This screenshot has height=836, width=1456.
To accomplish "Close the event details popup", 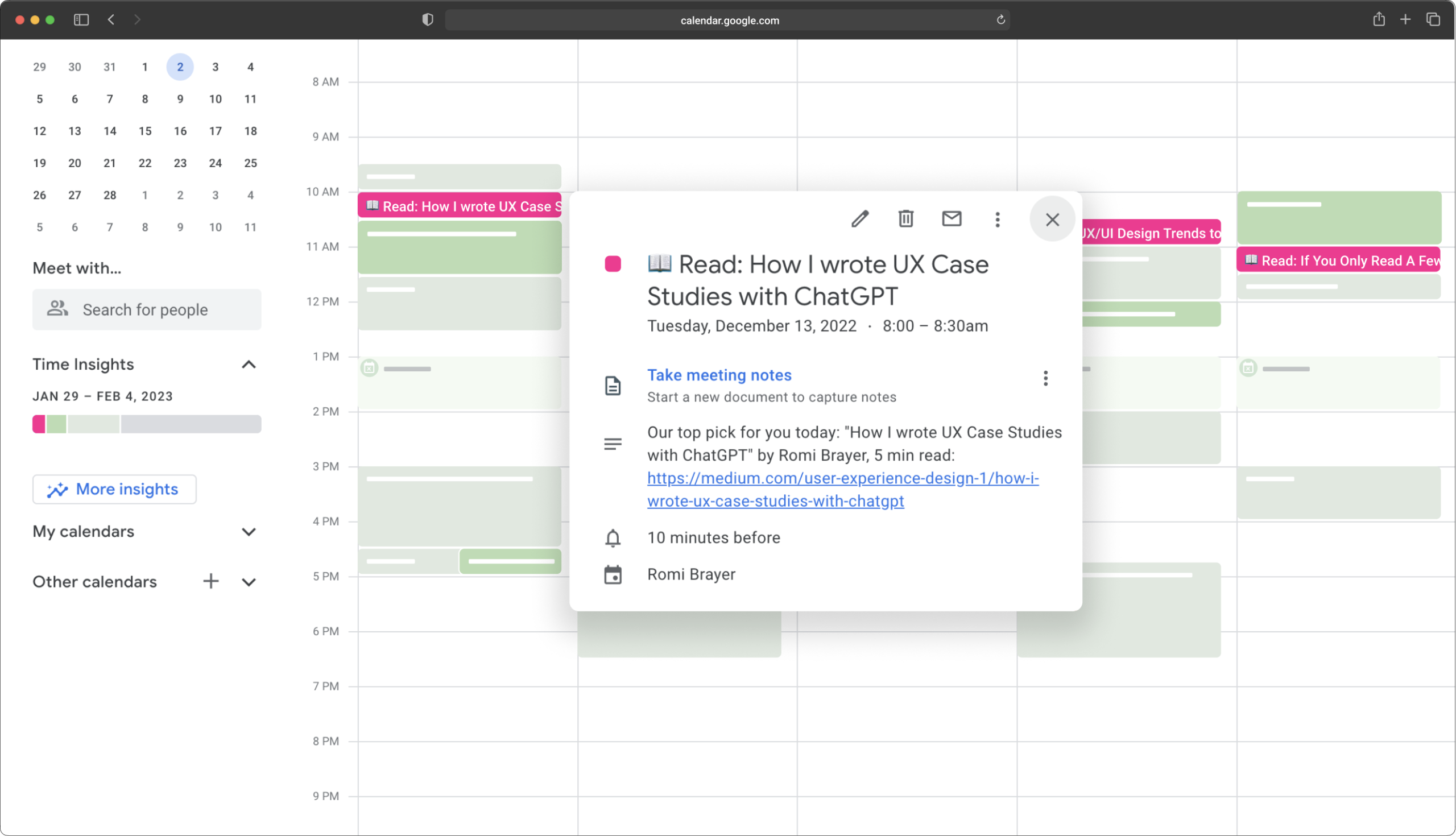I will (x=1052, y=220).
